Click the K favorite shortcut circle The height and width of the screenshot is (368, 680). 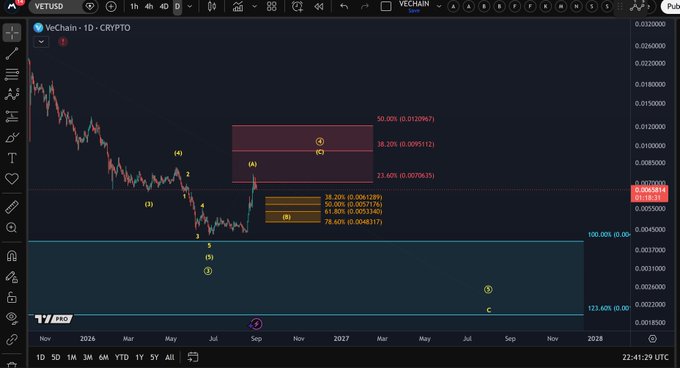(x=546, y=7)
